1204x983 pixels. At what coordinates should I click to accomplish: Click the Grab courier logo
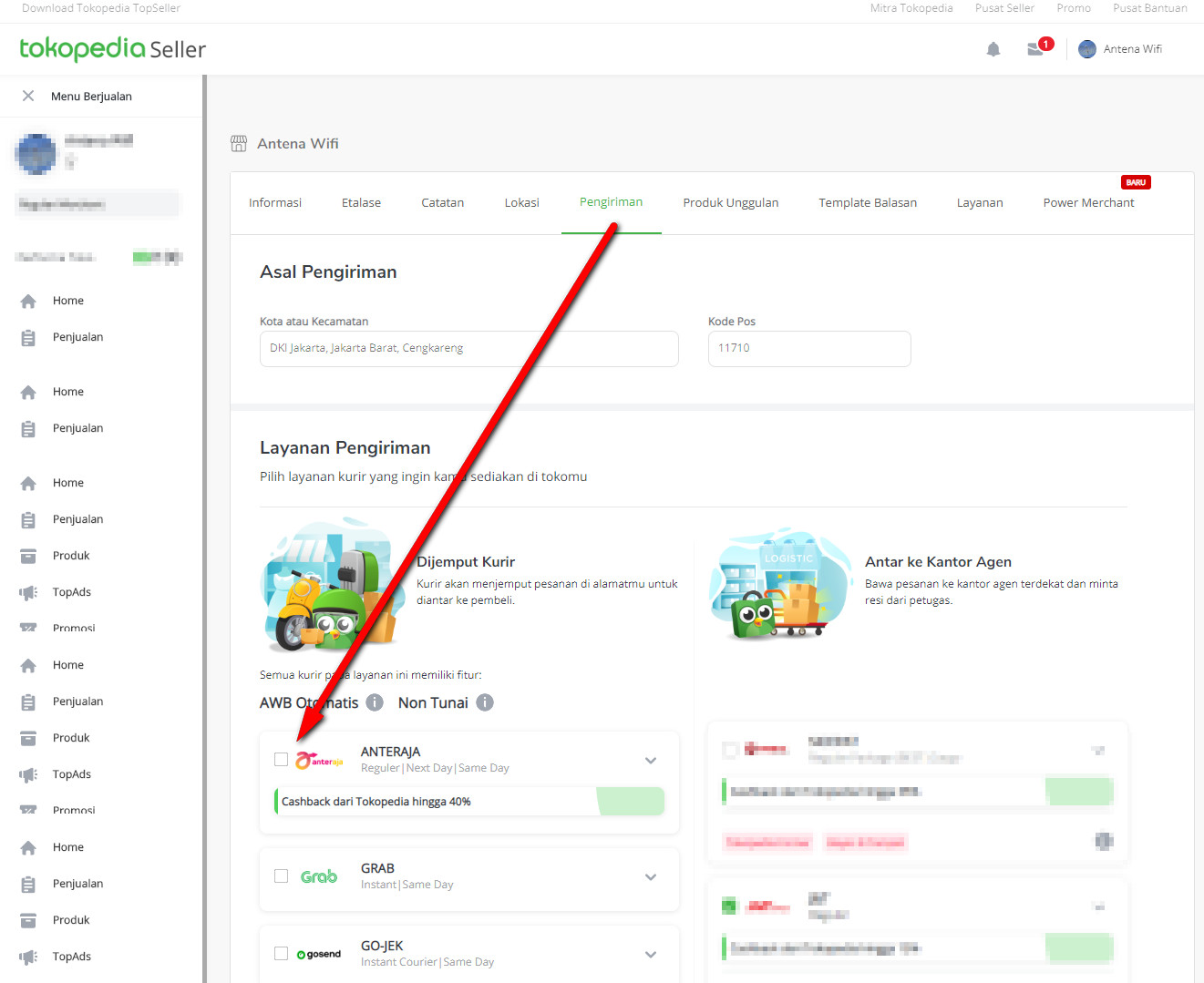tap(319, 876)
